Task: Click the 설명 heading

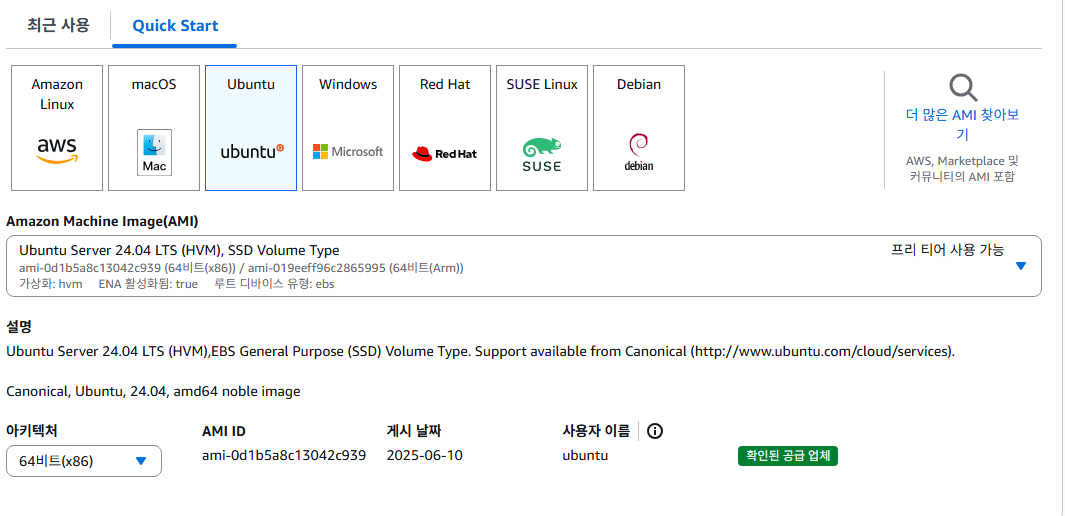Action: 19,327
